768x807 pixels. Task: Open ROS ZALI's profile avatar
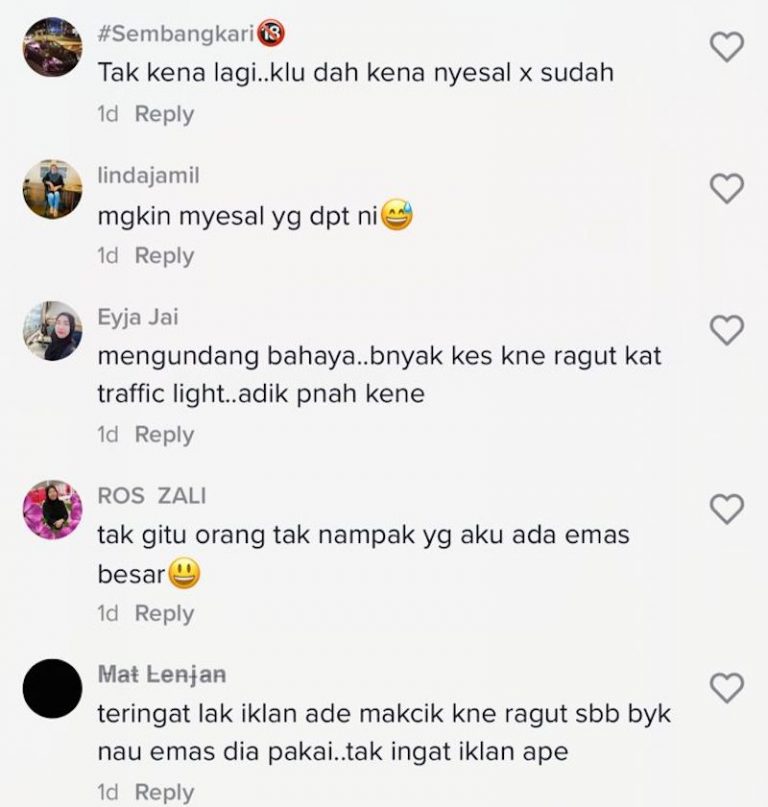[x=53, y=510]
